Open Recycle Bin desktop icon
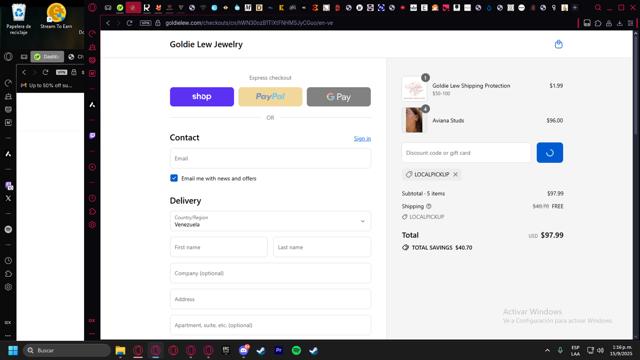The image size is (640, 360). click(x=19, y=18)
